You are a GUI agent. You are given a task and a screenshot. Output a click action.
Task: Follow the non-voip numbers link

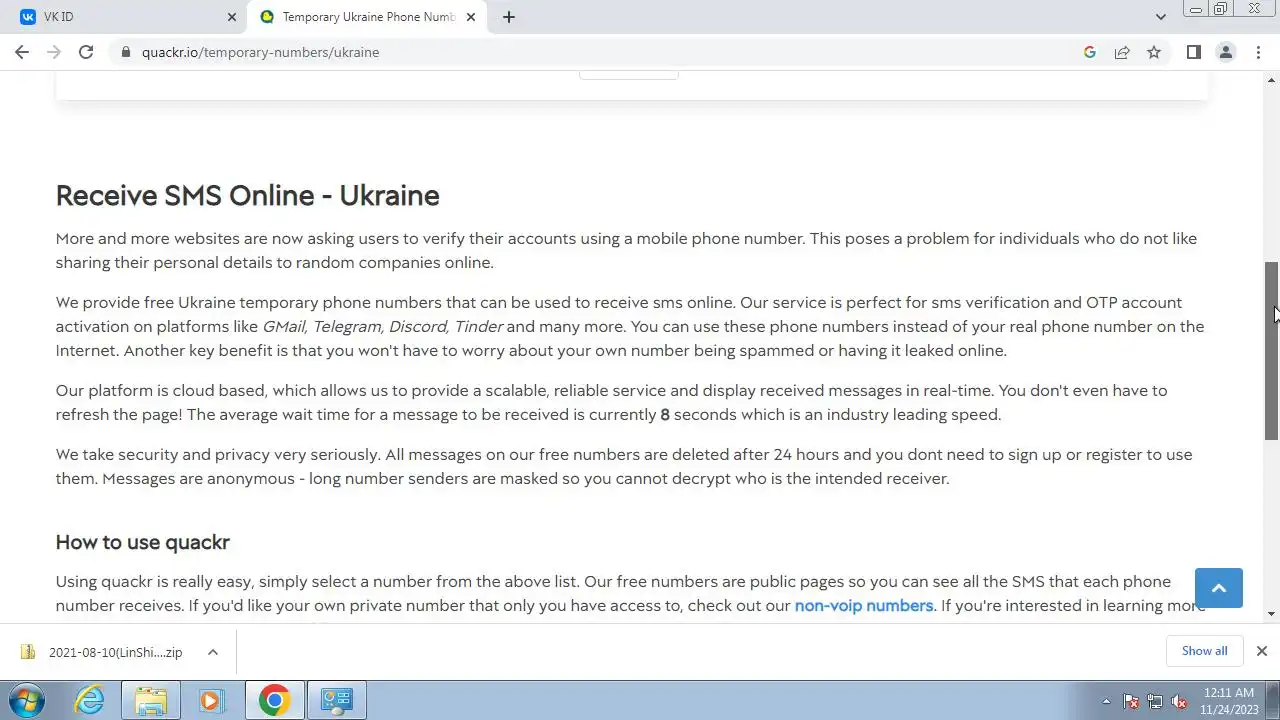[x=864, y=605]
